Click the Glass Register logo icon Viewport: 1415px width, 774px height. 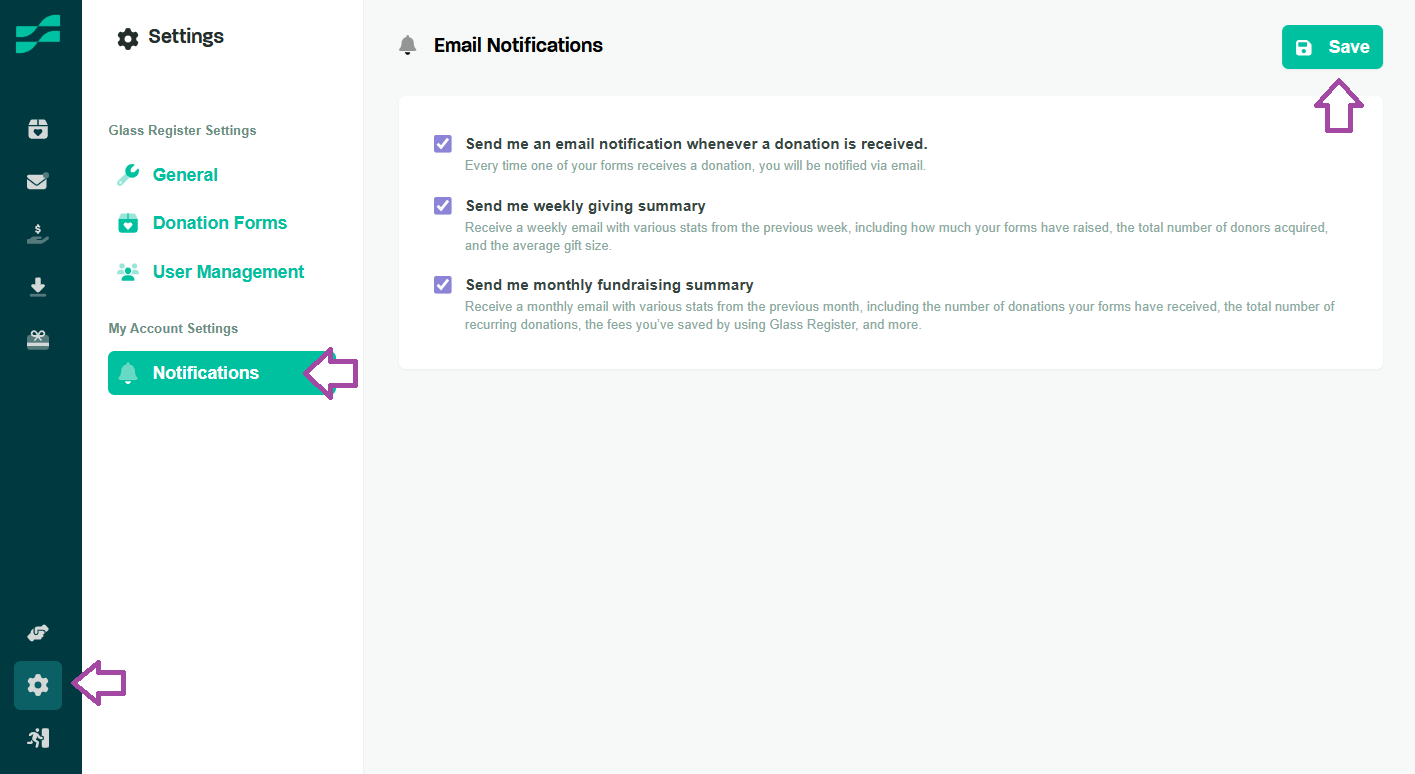pos(38,34)
